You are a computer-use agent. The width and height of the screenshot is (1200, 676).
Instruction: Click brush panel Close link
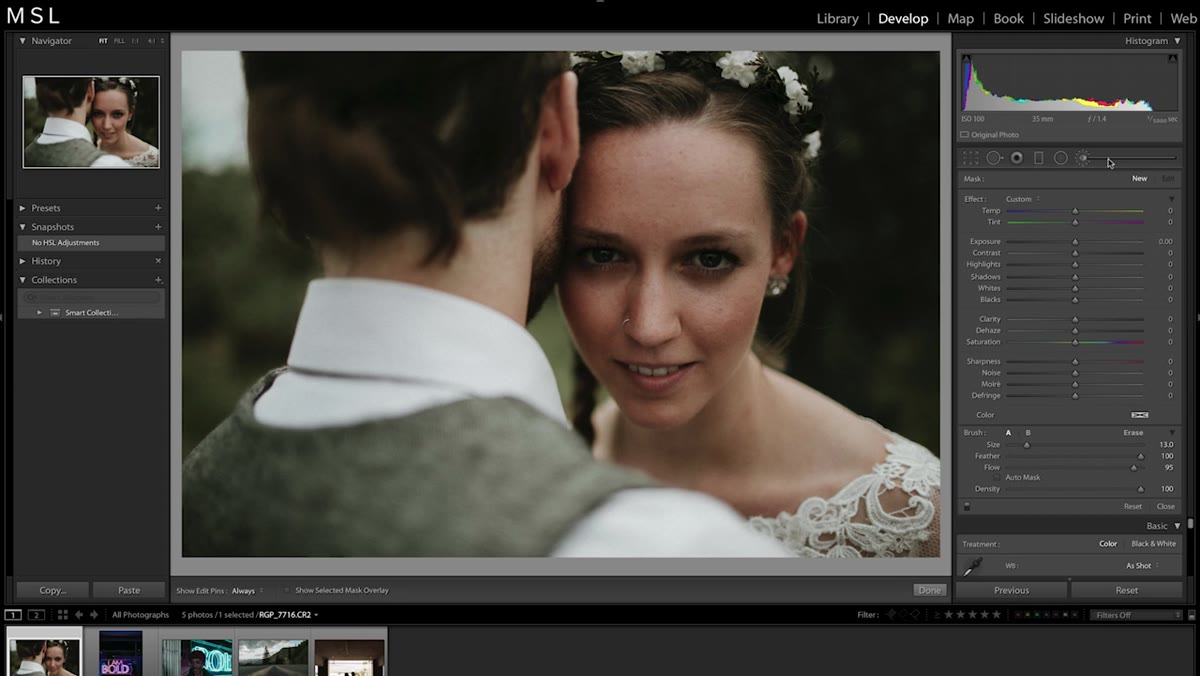pos(1166,507)
